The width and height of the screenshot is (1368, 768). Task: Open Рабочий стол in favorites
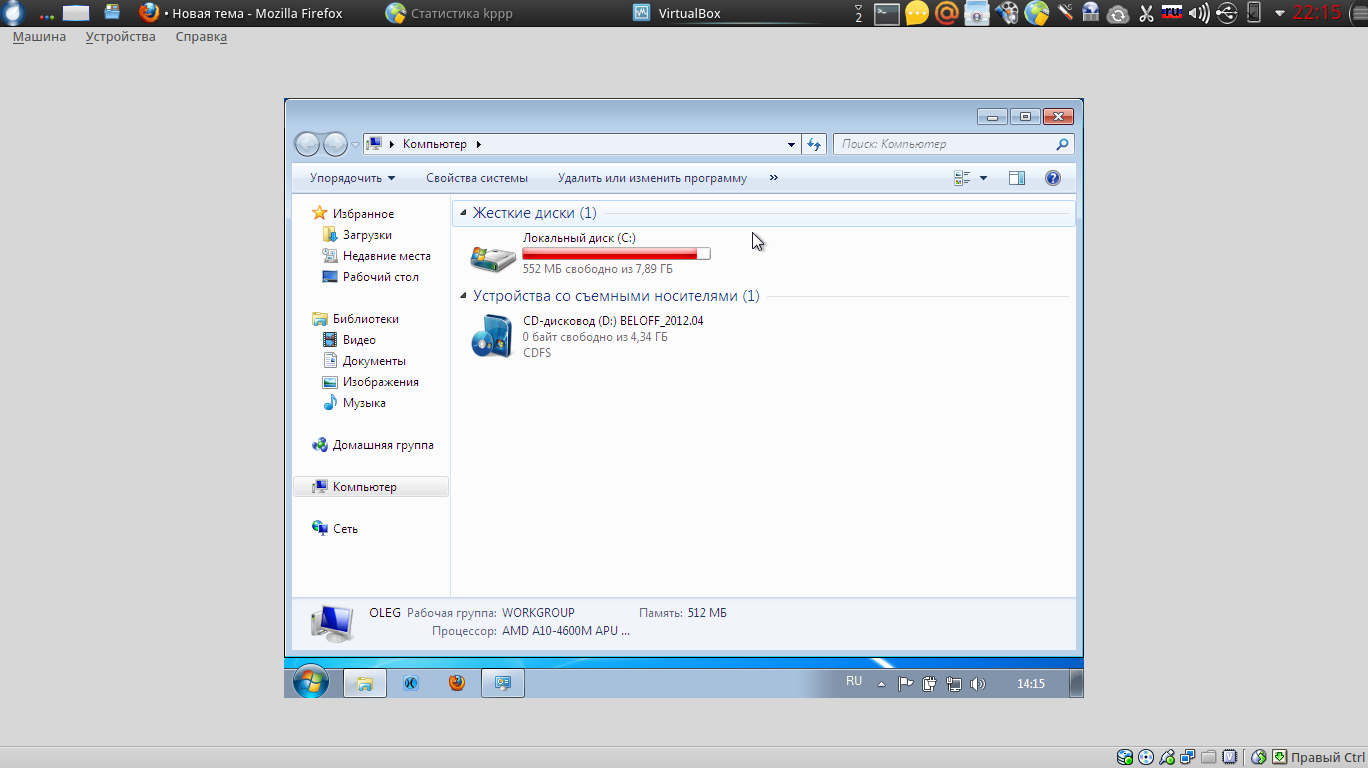pos(380,276)
